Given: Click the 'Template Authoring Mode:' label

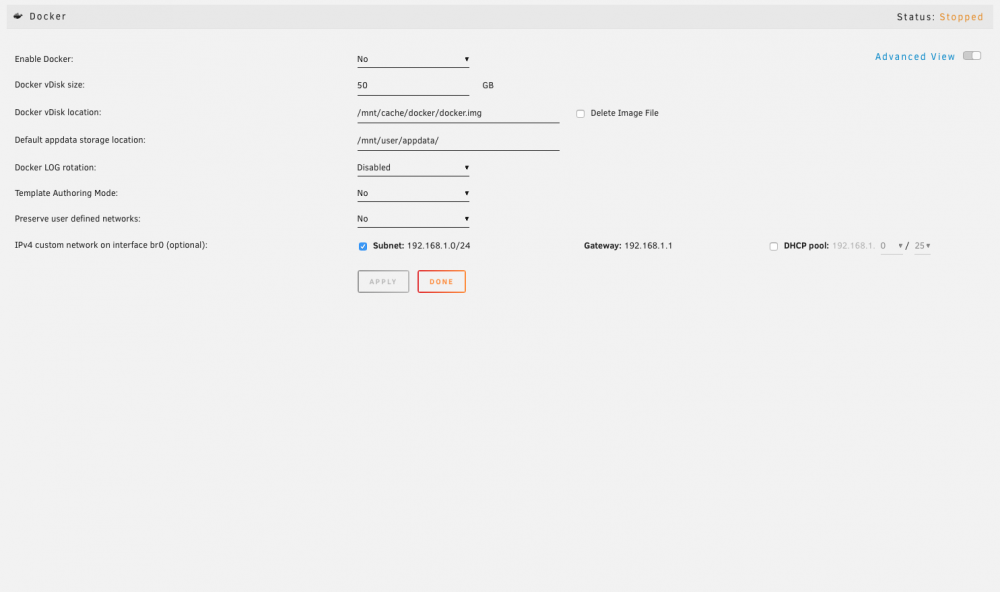Looking at the screenshot, I should tap(66, 193).
